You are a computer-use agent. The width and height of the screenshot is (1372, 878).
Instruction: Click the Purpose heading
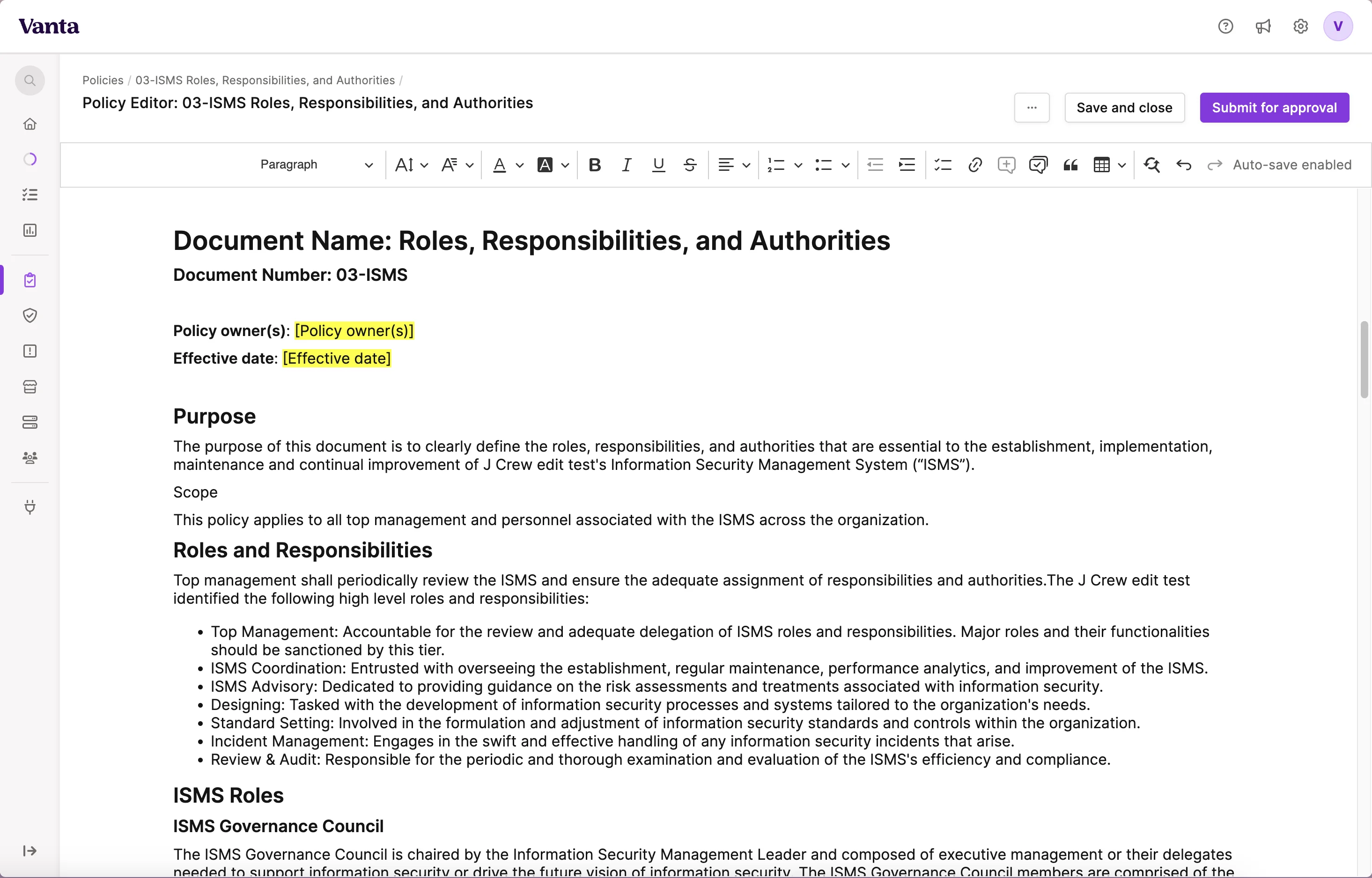pos(214,416)
